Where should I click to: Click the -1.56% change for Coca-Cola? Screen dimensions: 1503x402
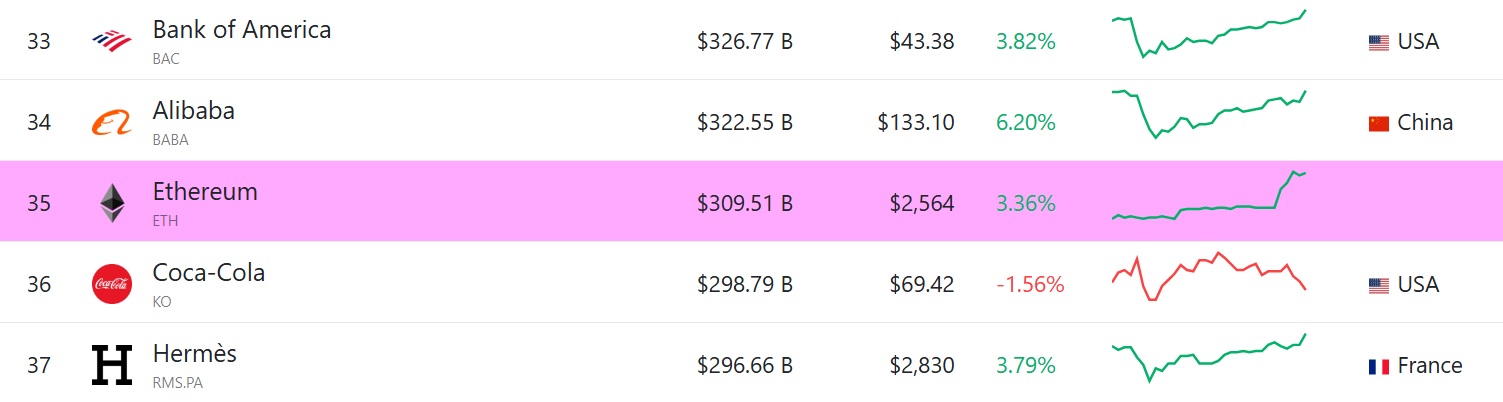click(x=1030, y=285)
